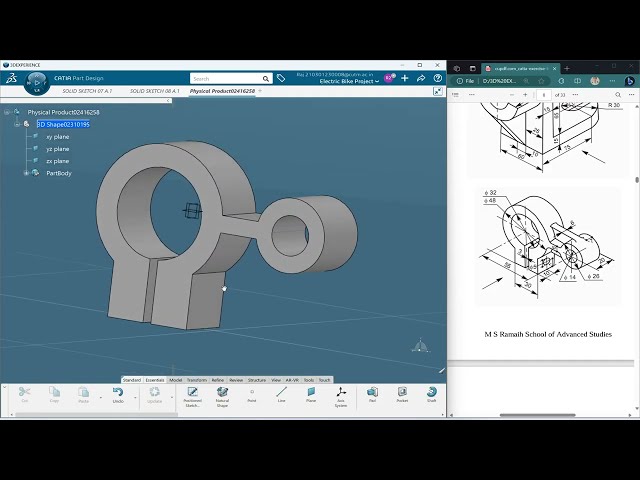
Task: Switch to the Touch tab
Action: (x=324, y=380)
